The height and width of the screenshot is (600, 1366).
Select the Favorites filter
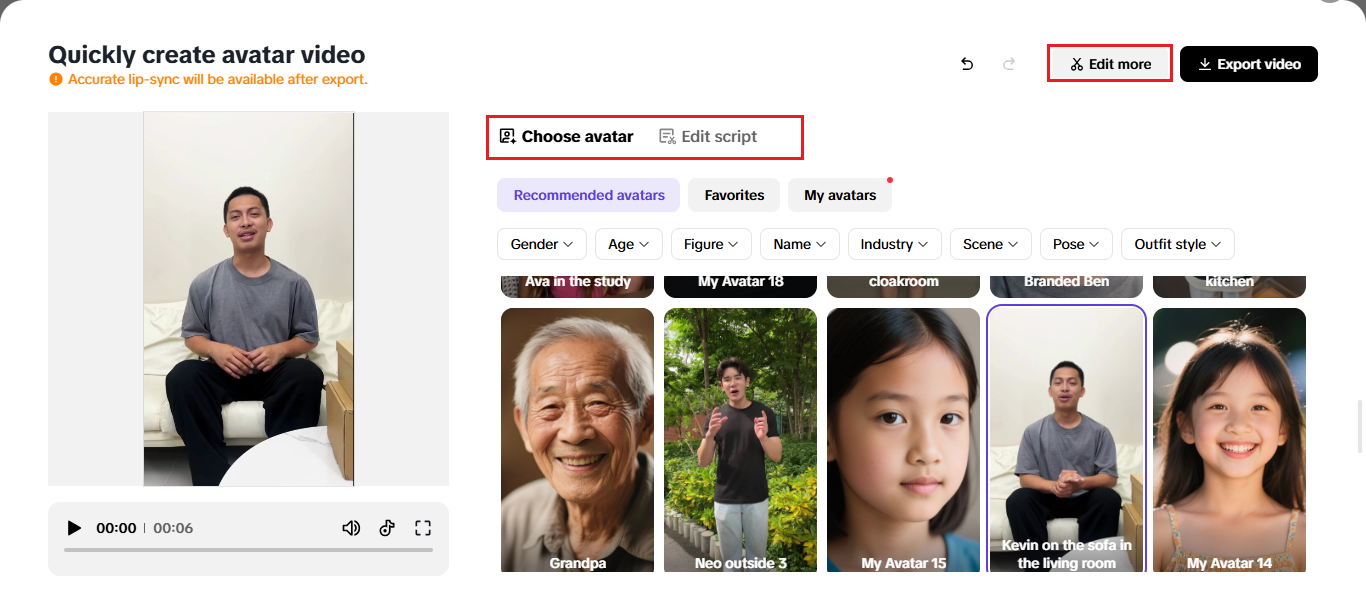coord(734,195)
